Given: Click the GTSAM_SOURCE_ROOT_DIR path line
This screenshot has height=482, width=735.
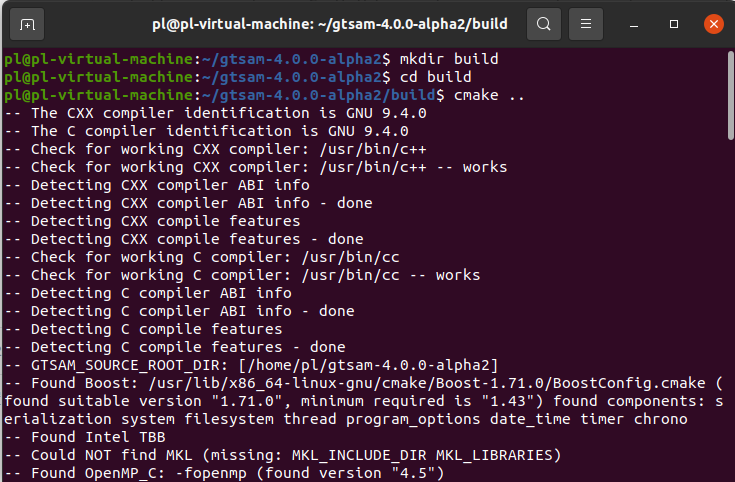Looking at the screenshot, I should (250, 365).
